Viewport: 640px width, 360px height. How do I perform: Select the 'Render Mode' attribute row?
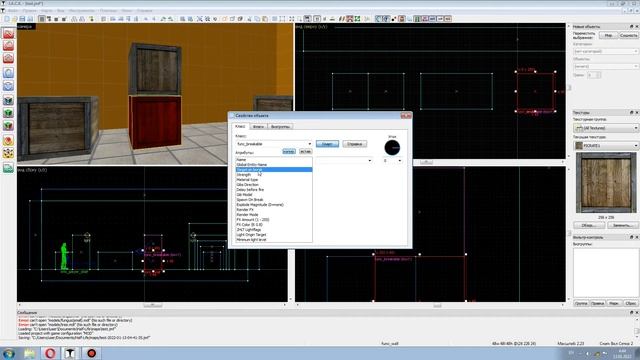[274, 215]
